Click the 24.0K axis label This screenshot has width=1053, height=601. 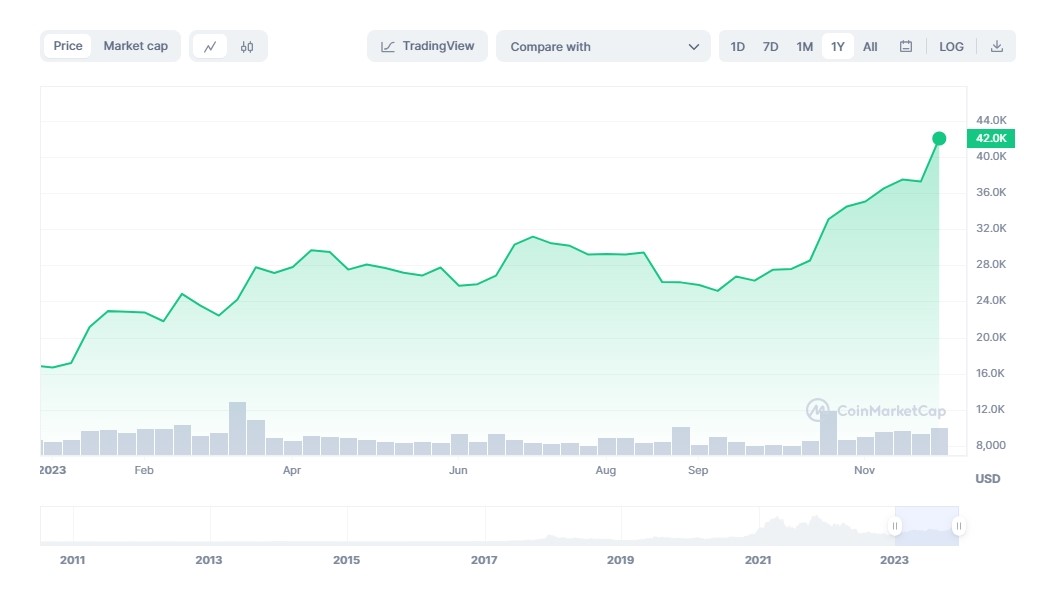991,300
